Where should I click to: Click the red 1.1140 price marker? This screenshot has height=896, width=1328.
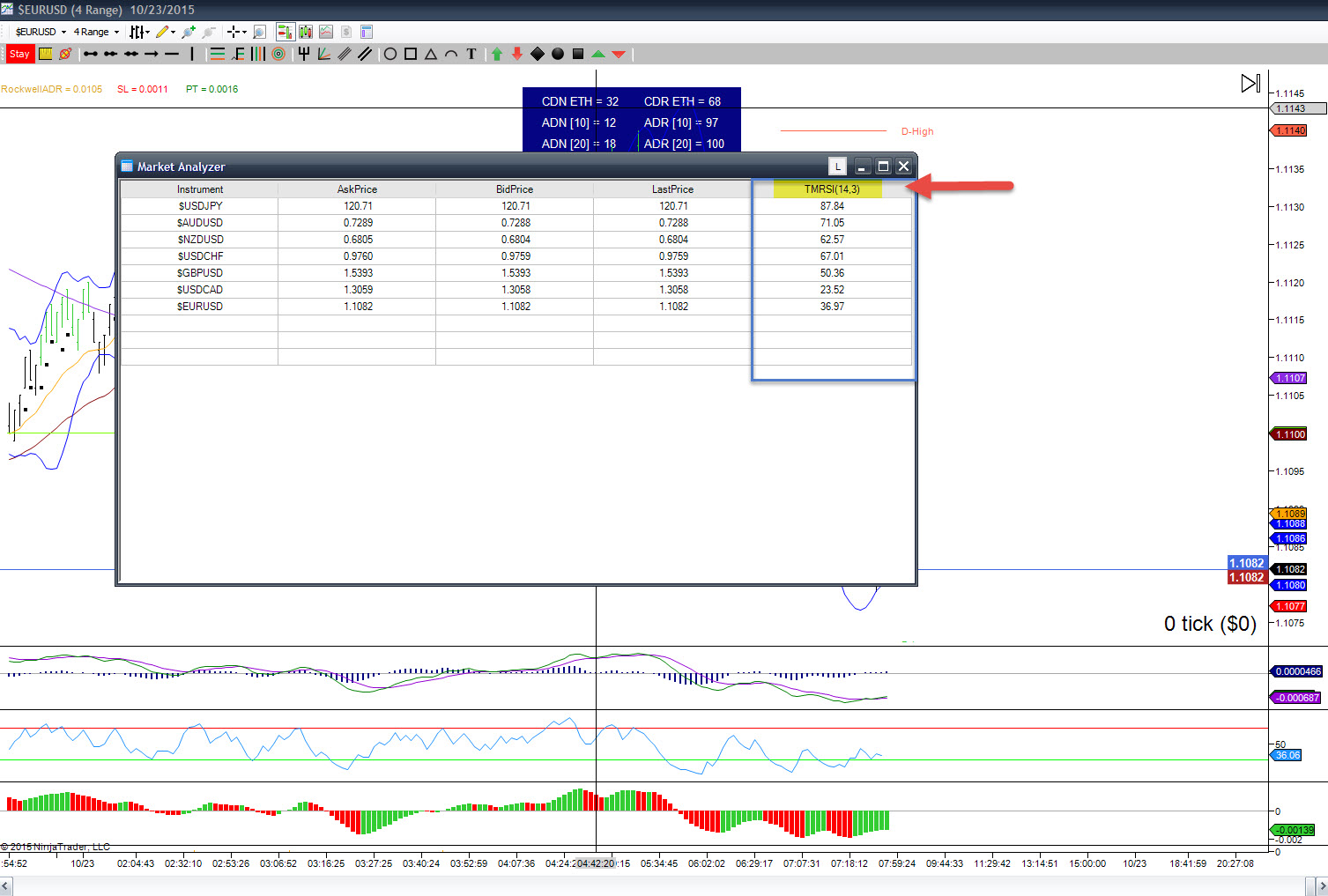[x=1290, y=130]
